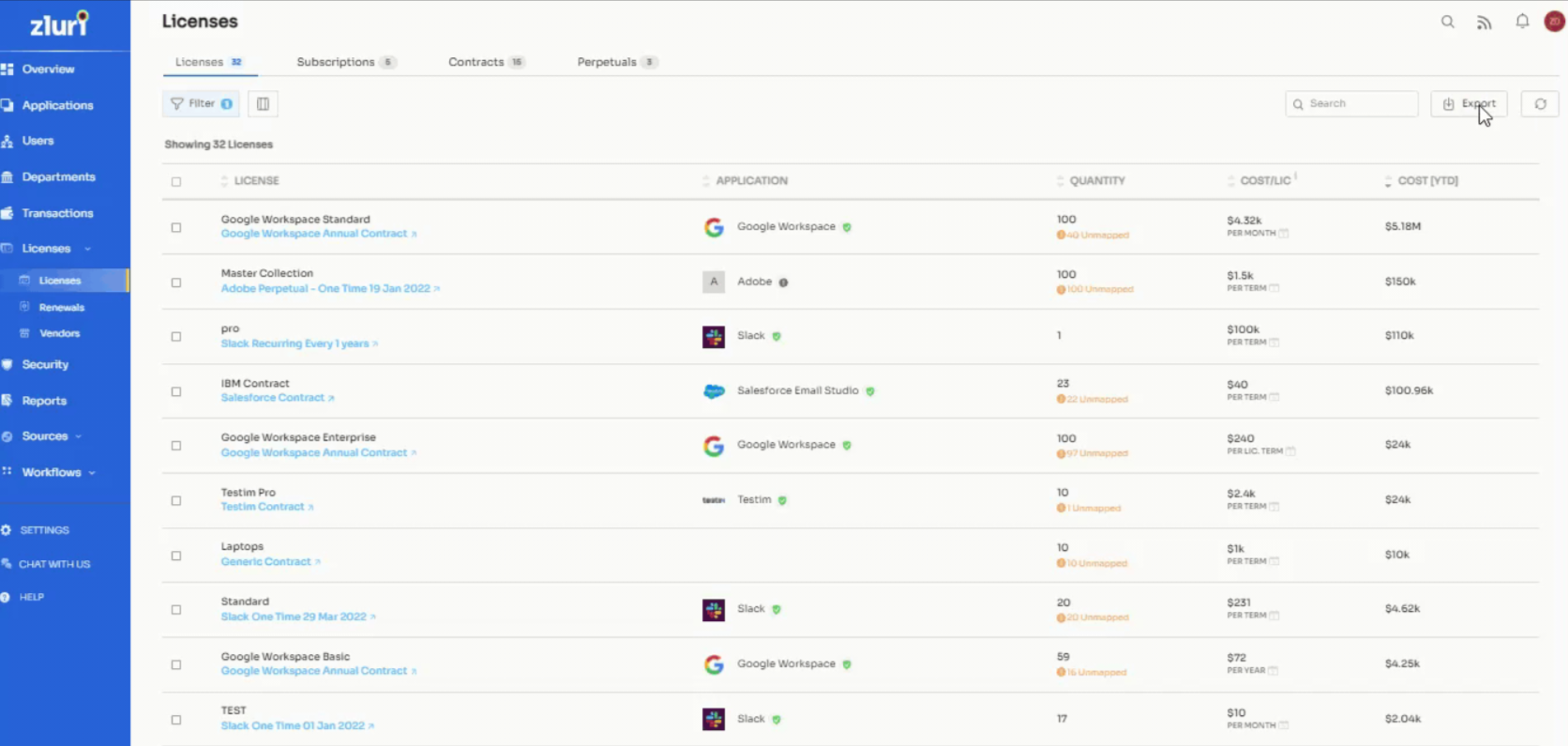Select the Licenses tab
This screenshot has width=1568, height=746.
209,62
